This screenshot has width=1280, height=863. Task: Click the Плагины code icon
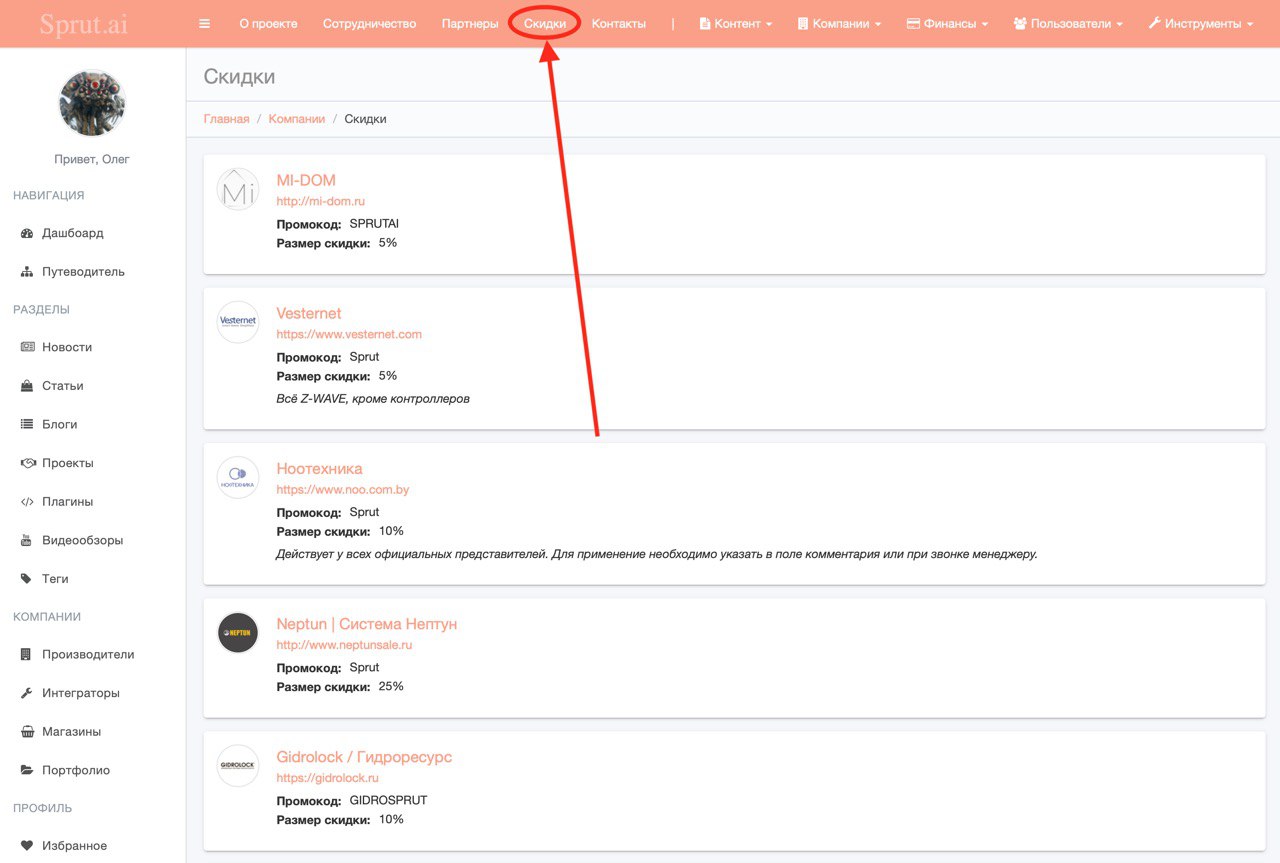(x=27, y=502)
